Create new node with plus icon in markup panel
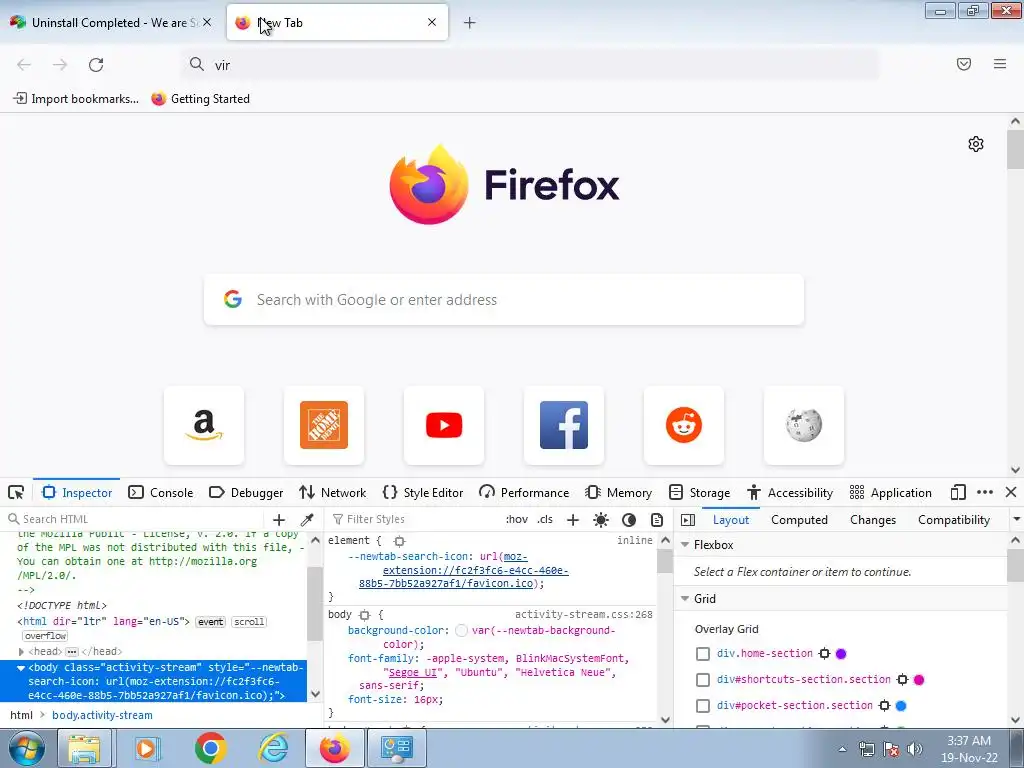The image size is (1024, 768). 279,520
